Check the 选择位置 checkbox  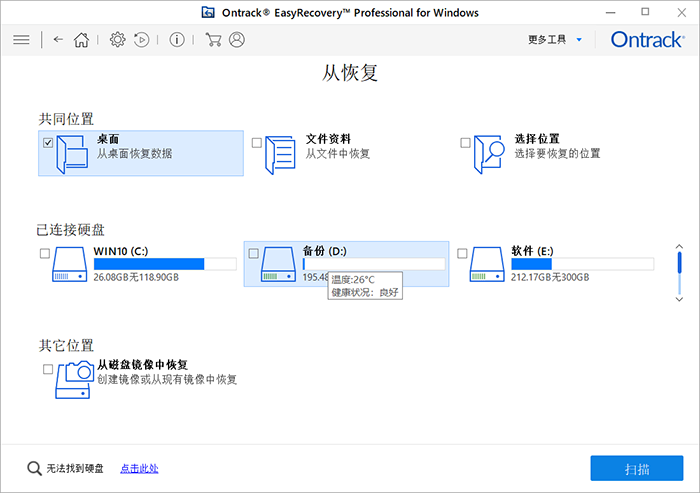[x=465, y=143]
